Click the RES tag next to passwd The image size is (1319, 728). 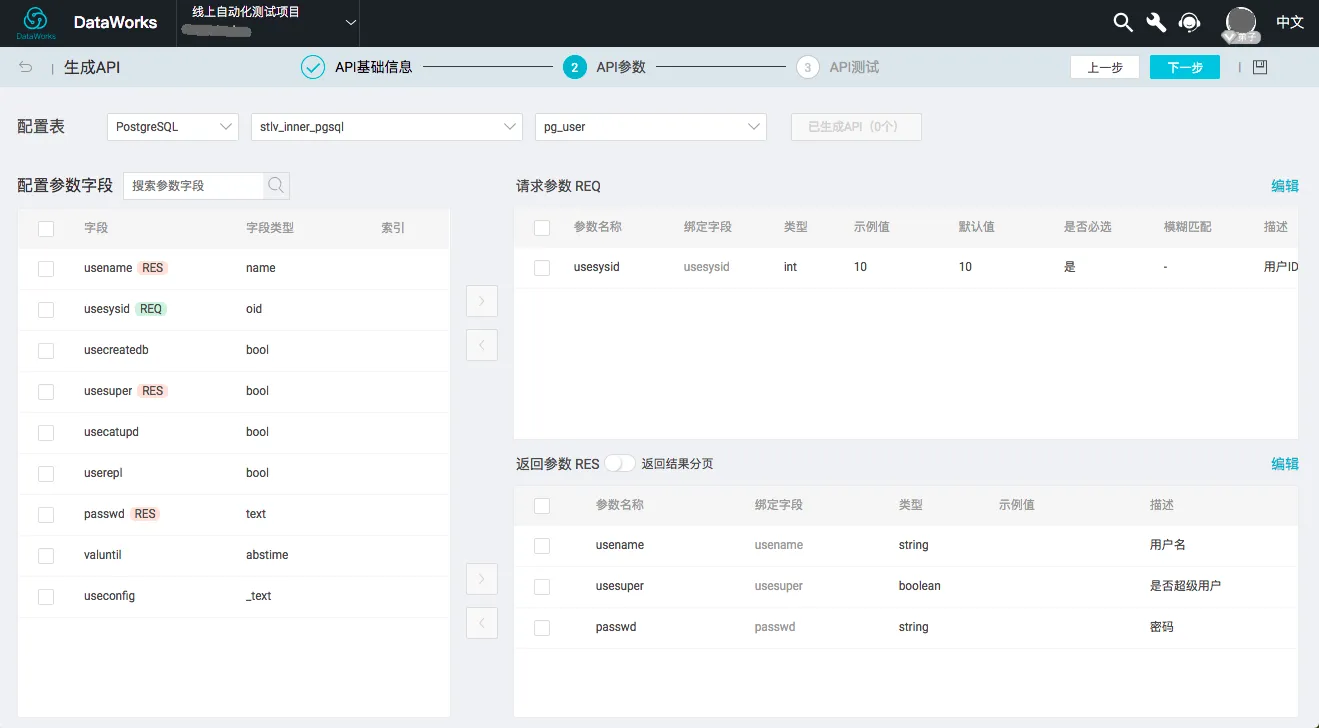(145, 514)
